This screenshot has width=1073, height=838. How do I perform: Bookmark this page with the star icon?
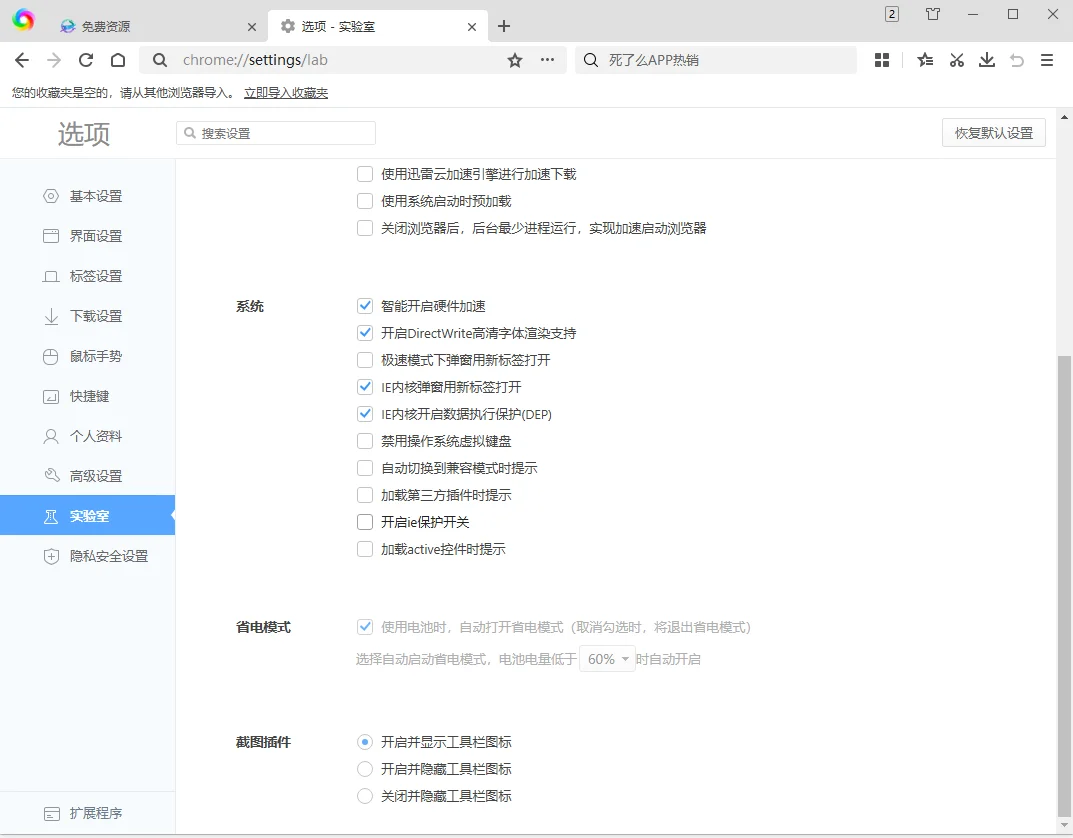pos(515,60)
